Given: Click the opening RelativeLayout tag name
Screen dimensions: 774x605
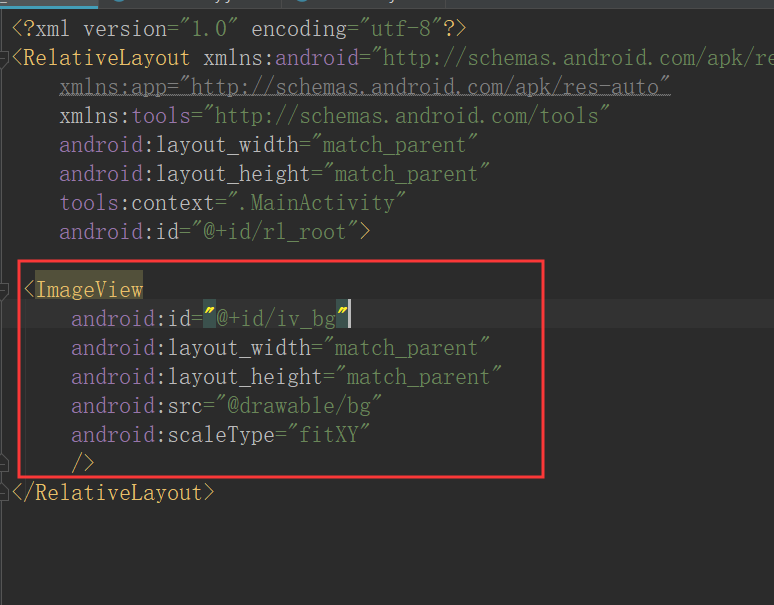Looking at the screenshot, I should click(x=106, y=58).
